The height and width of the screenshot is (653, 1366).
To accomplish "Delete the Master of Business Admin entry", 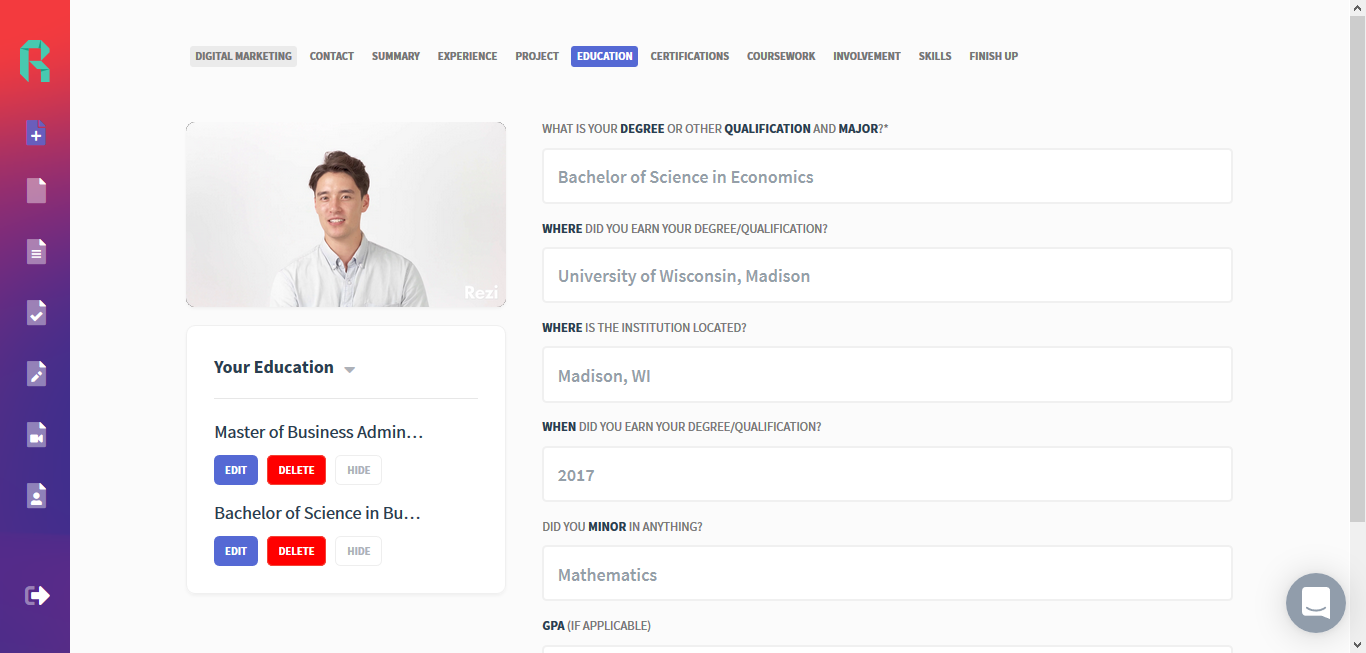I will click(296, 470).
